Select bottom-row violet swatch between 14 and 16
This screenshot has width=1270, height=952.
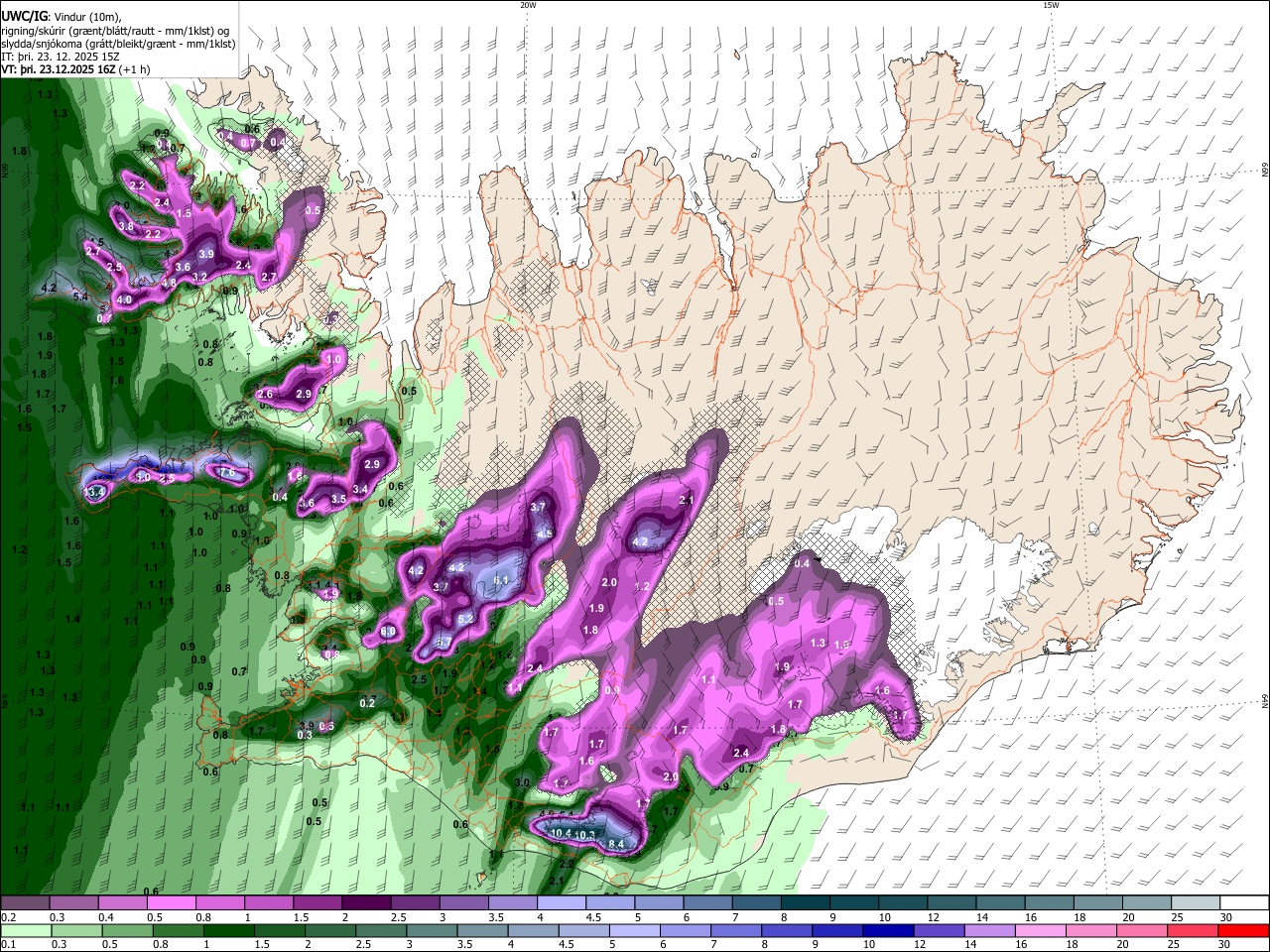(x=989, y=930)
